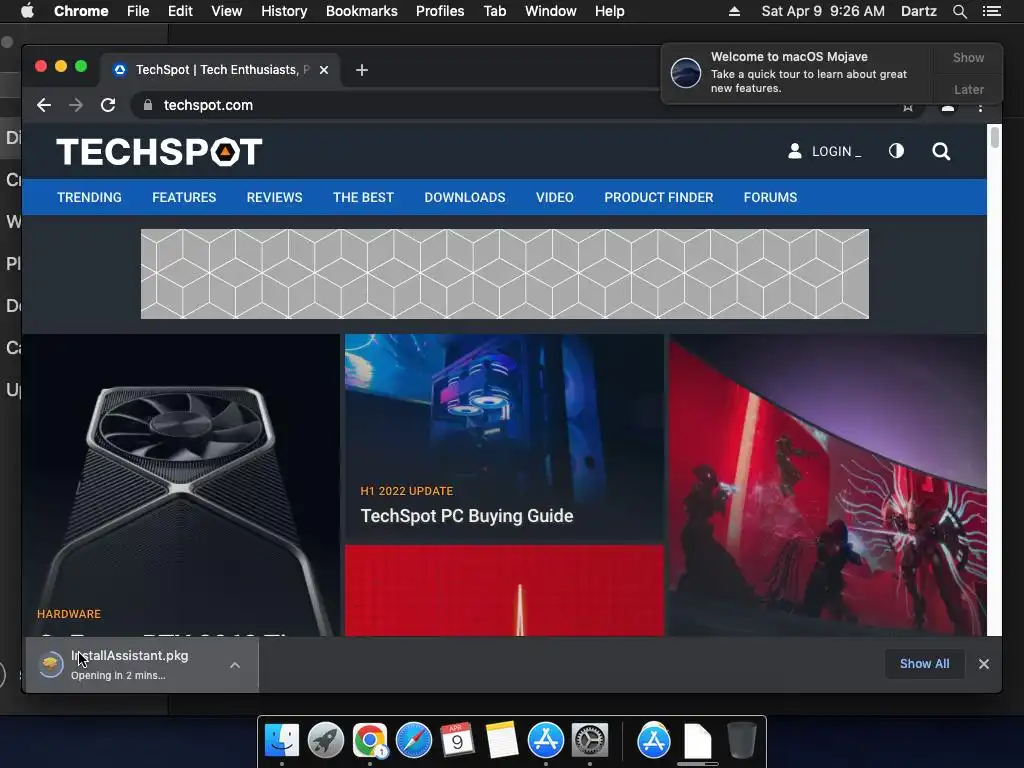The height and width of the screenshot is (768, 1024).
Task: Open the Window menu
Action: (551, 11)
